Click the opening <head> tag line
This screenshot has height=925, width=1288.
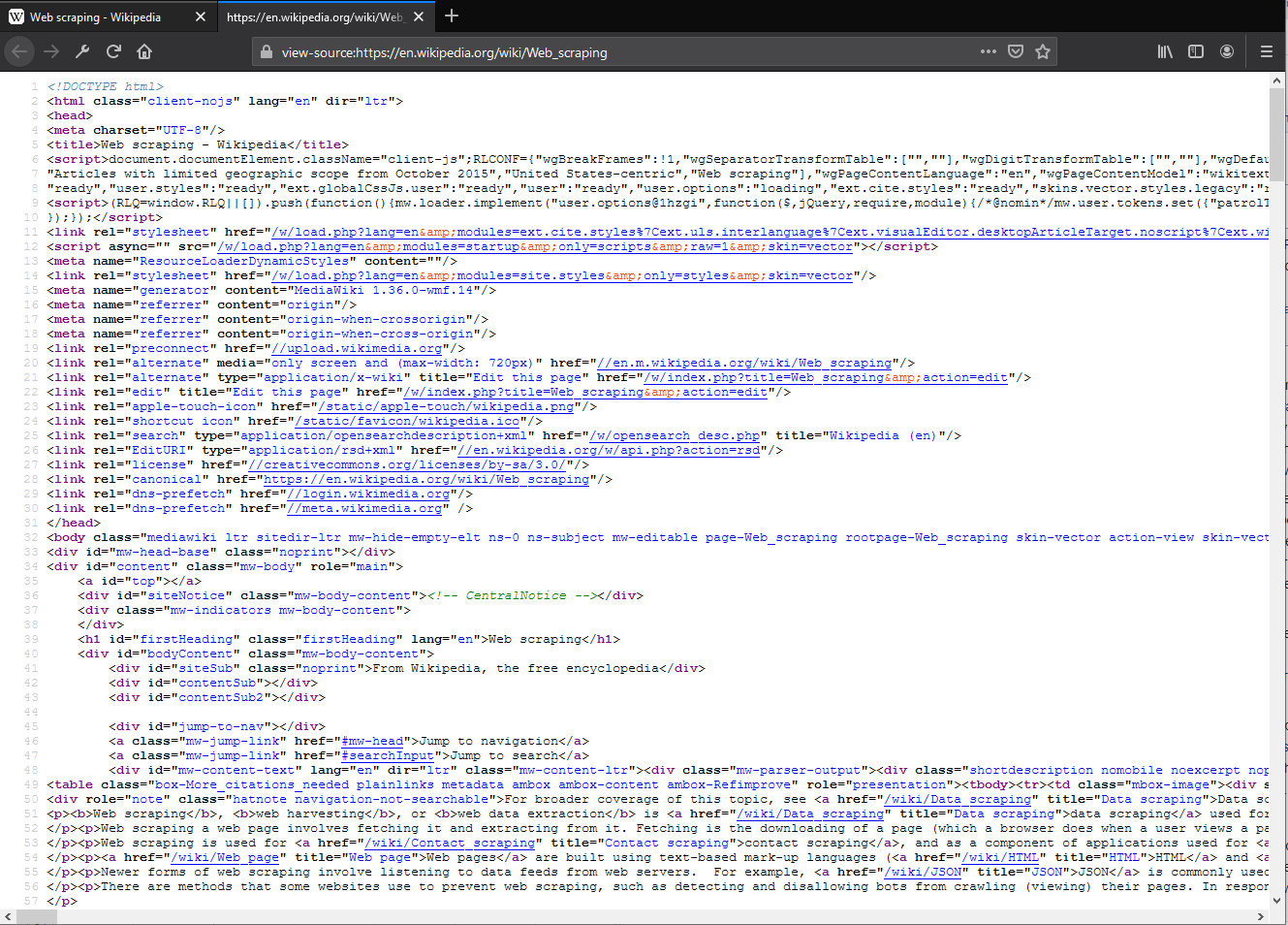(70, 115)
